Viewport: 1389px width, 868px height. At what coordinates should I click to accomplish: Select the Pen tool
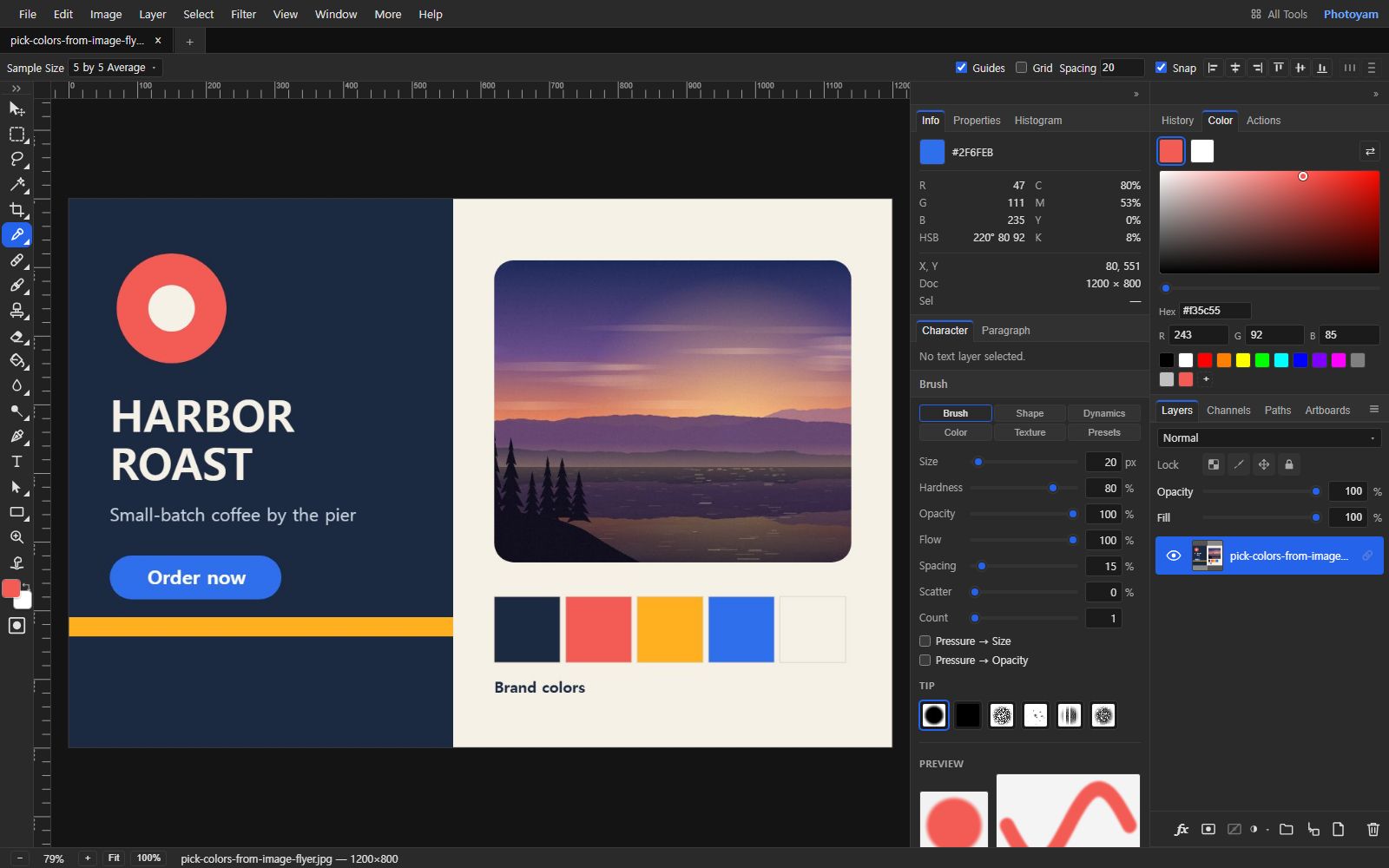pos(16,436)
